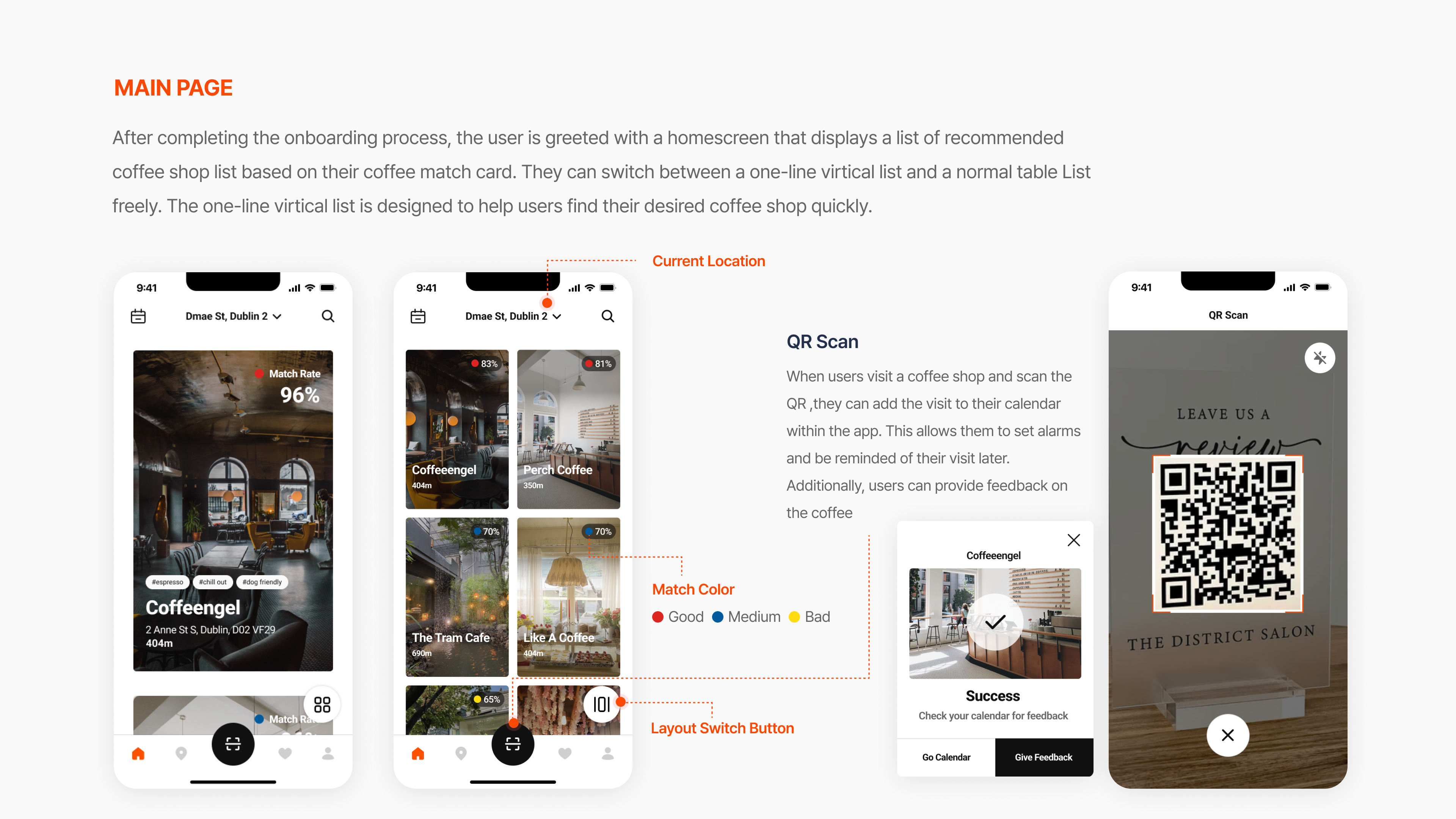Close the Success popup dialog
Image resolution: width=1456 pixels, height=819 pixels.
tap(1073, 540)
